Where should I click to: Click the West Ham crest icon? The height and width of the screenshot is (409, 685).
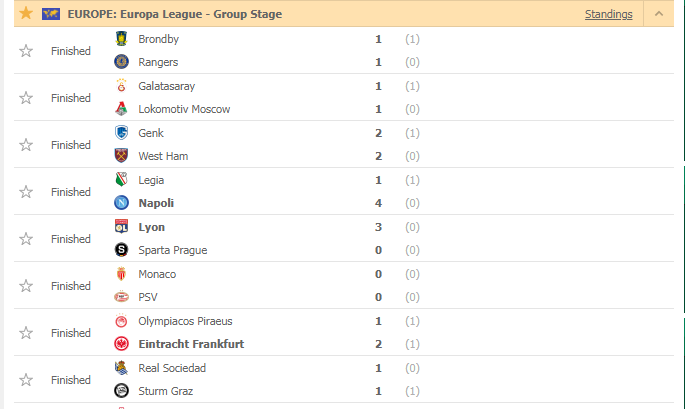coord(121,156)
